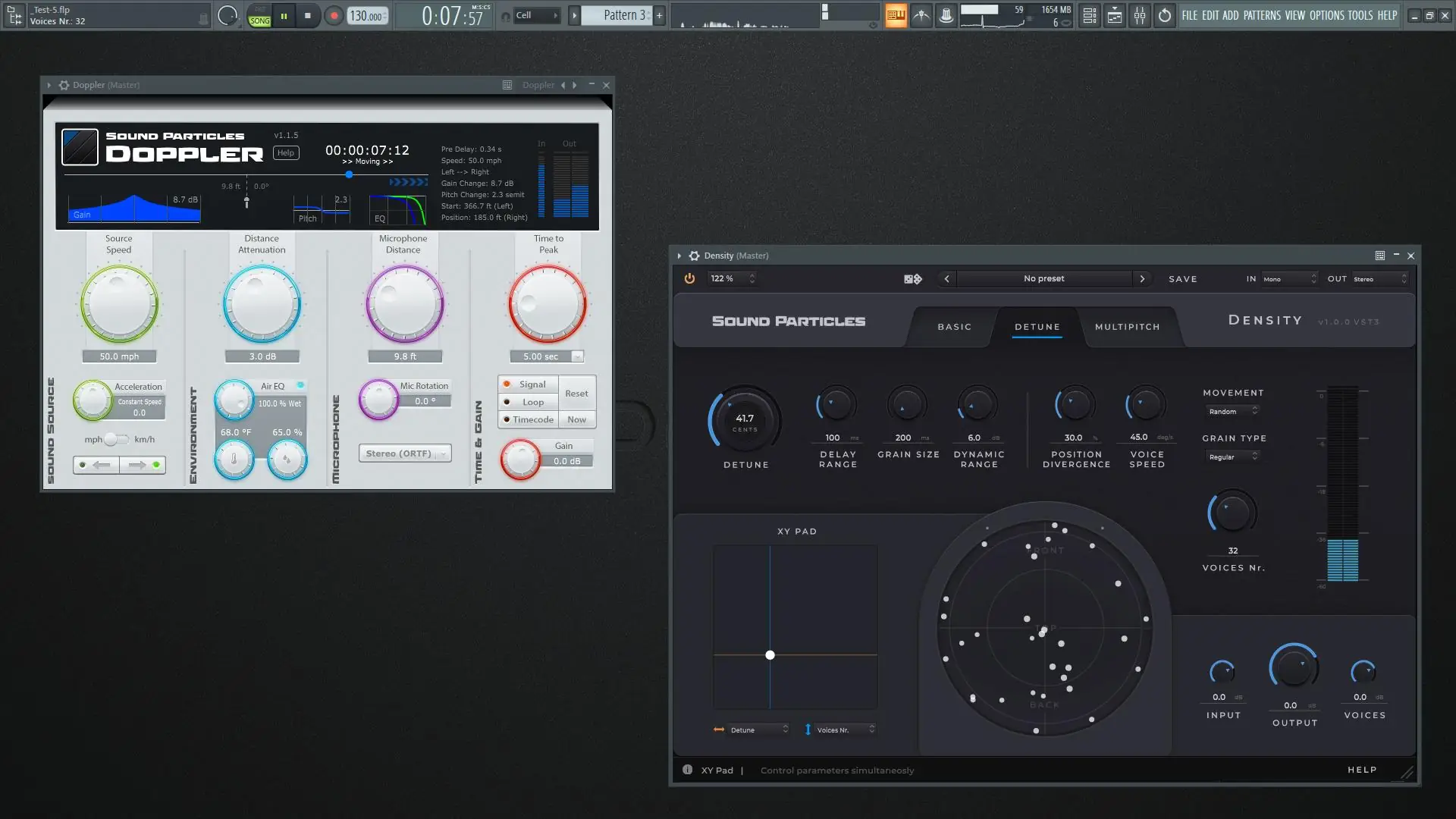Switch to the Multipitch tab

(1127, 327)
